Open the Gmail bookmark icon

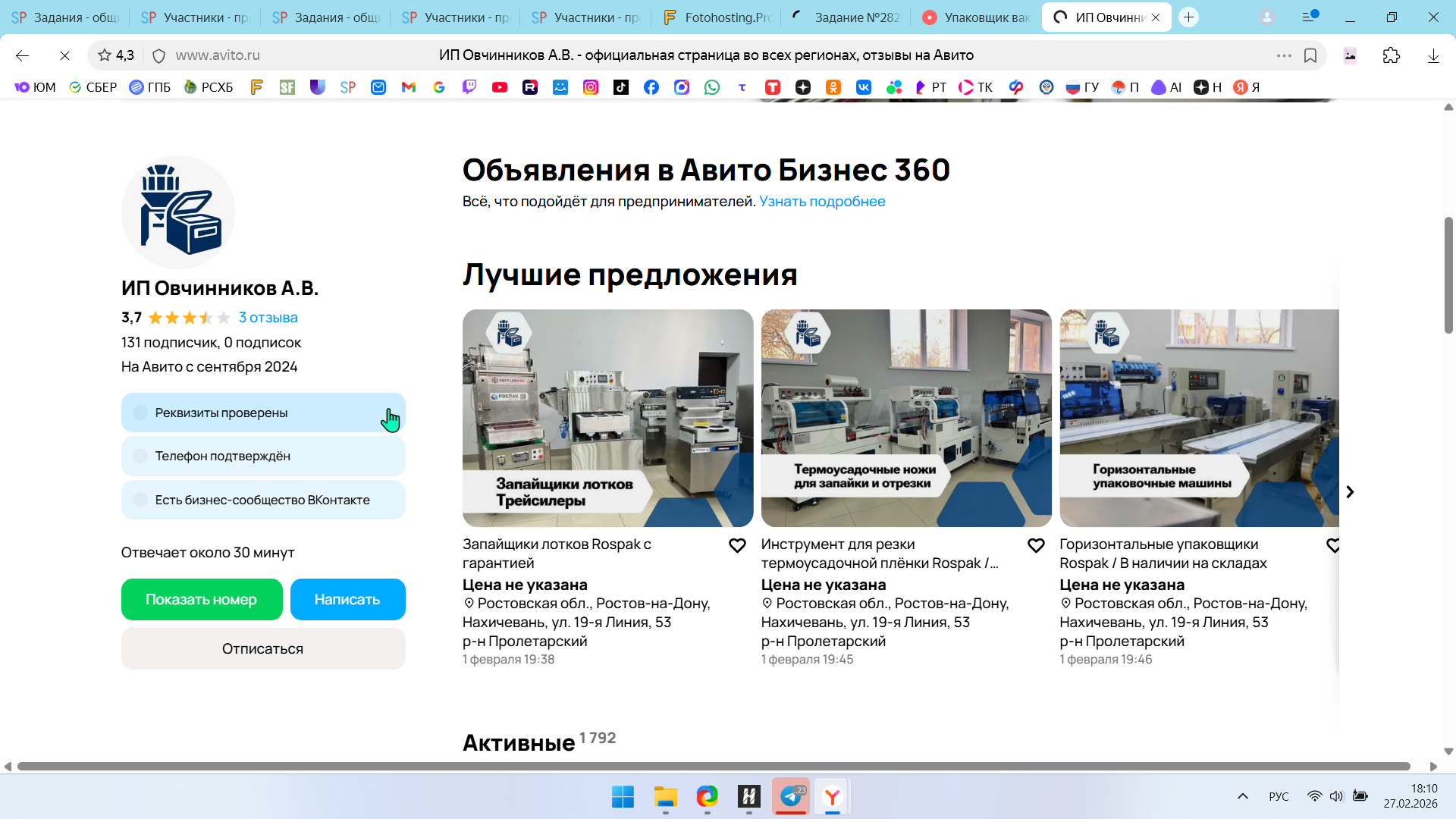[409, 87]
